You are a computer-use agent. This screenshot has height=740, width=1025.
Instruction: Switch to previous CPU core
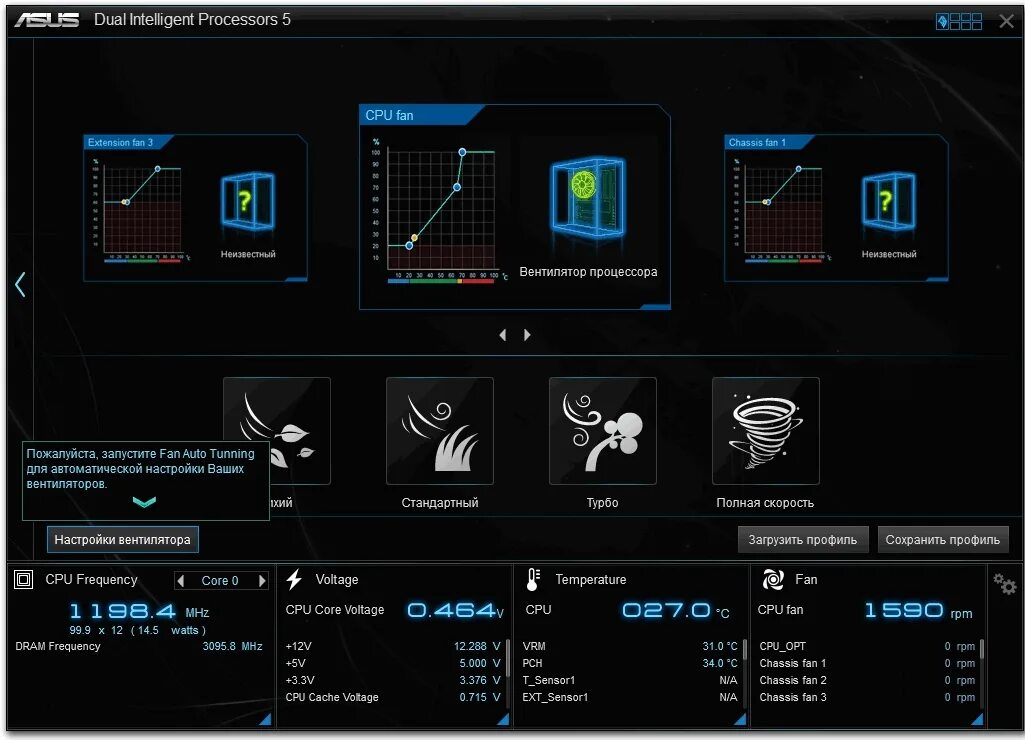pyautogui.click(x=181, y=580)
